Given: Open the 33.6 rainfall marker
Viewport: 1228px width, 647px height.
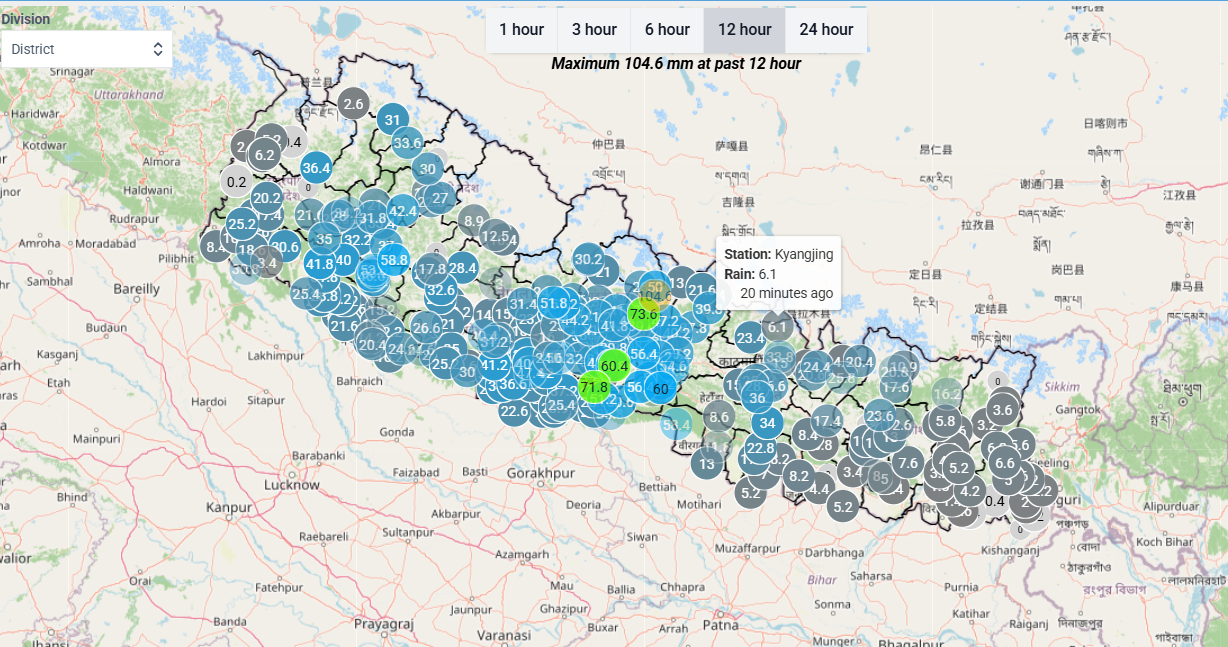Looking at the screenshot, I should (408, 142).
